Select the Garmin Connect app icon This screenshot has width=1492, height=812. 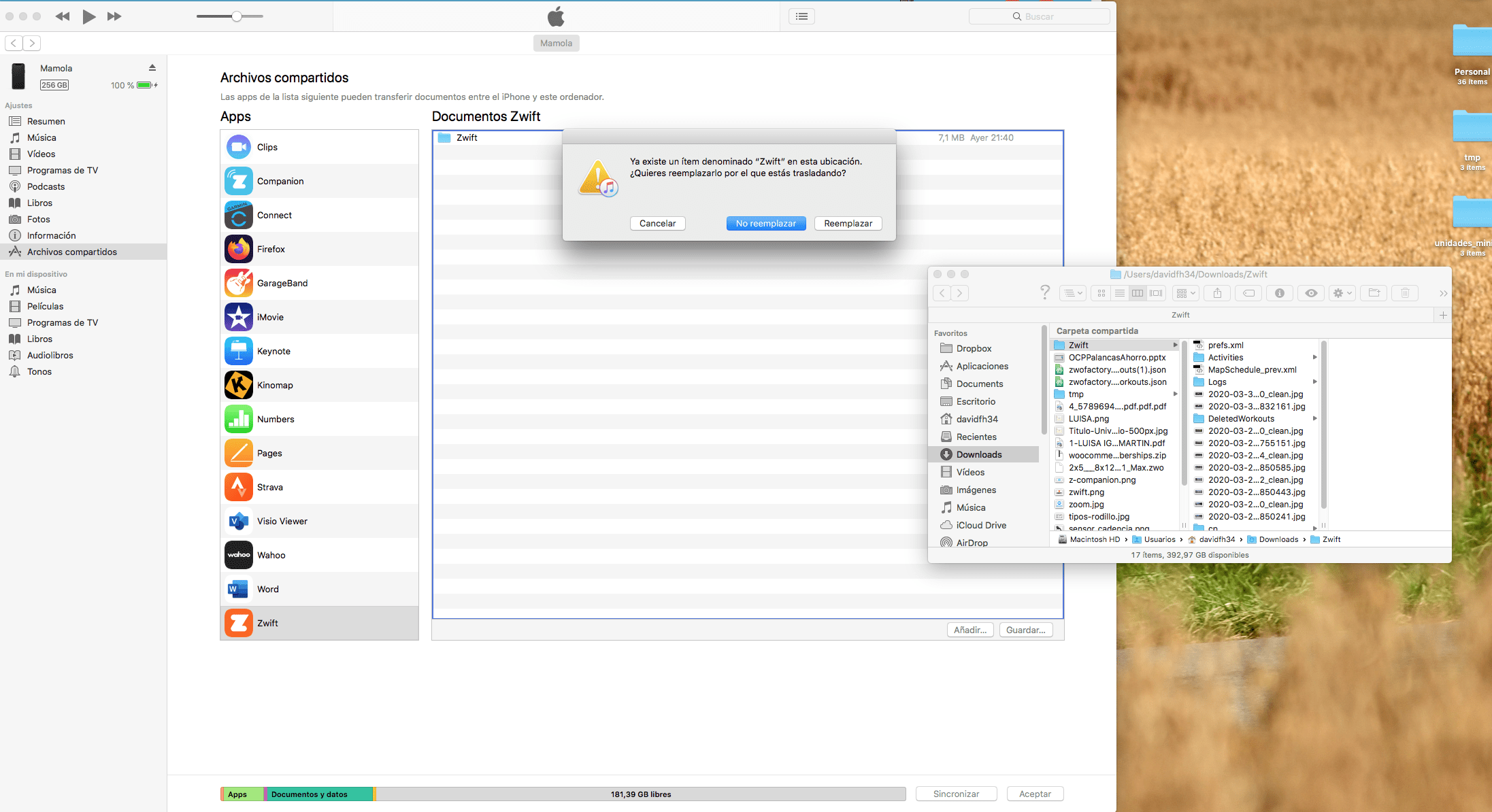click(x=239, y=215)
